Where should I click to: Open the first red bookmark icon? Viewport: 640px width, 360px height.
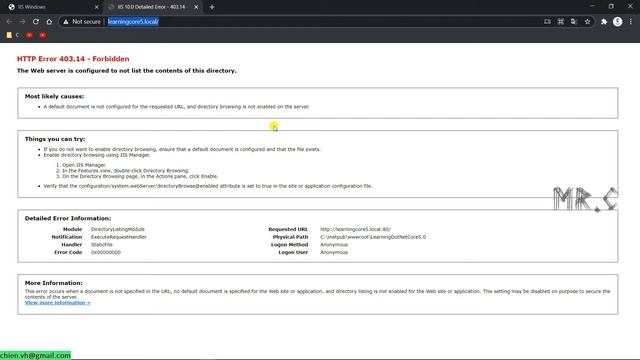(29, 35)
